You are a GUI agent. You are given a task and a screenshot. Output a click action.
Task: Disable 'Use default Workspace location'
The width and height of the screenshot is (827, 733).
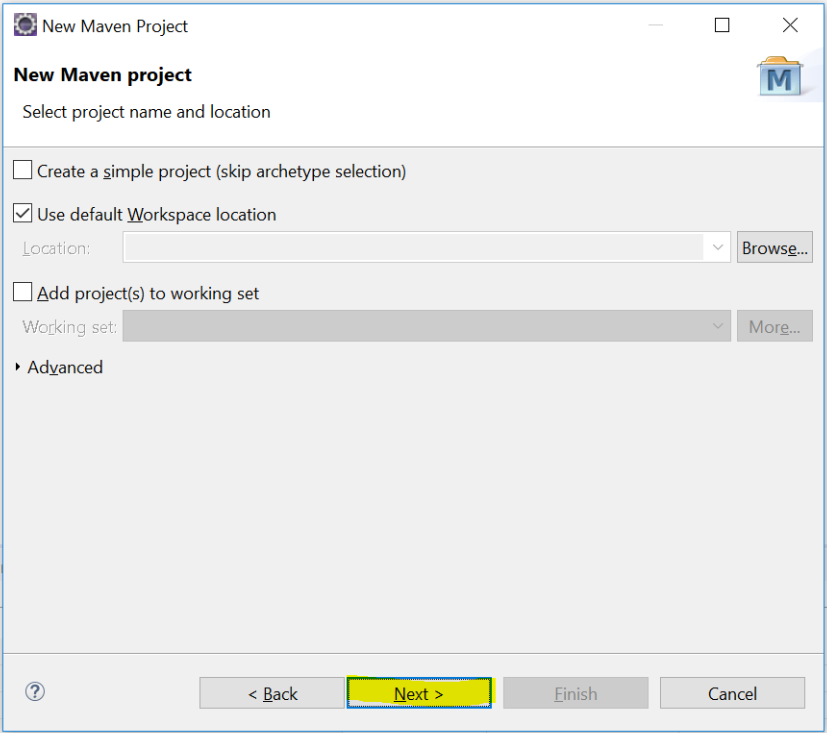click(x=21, y=213)
